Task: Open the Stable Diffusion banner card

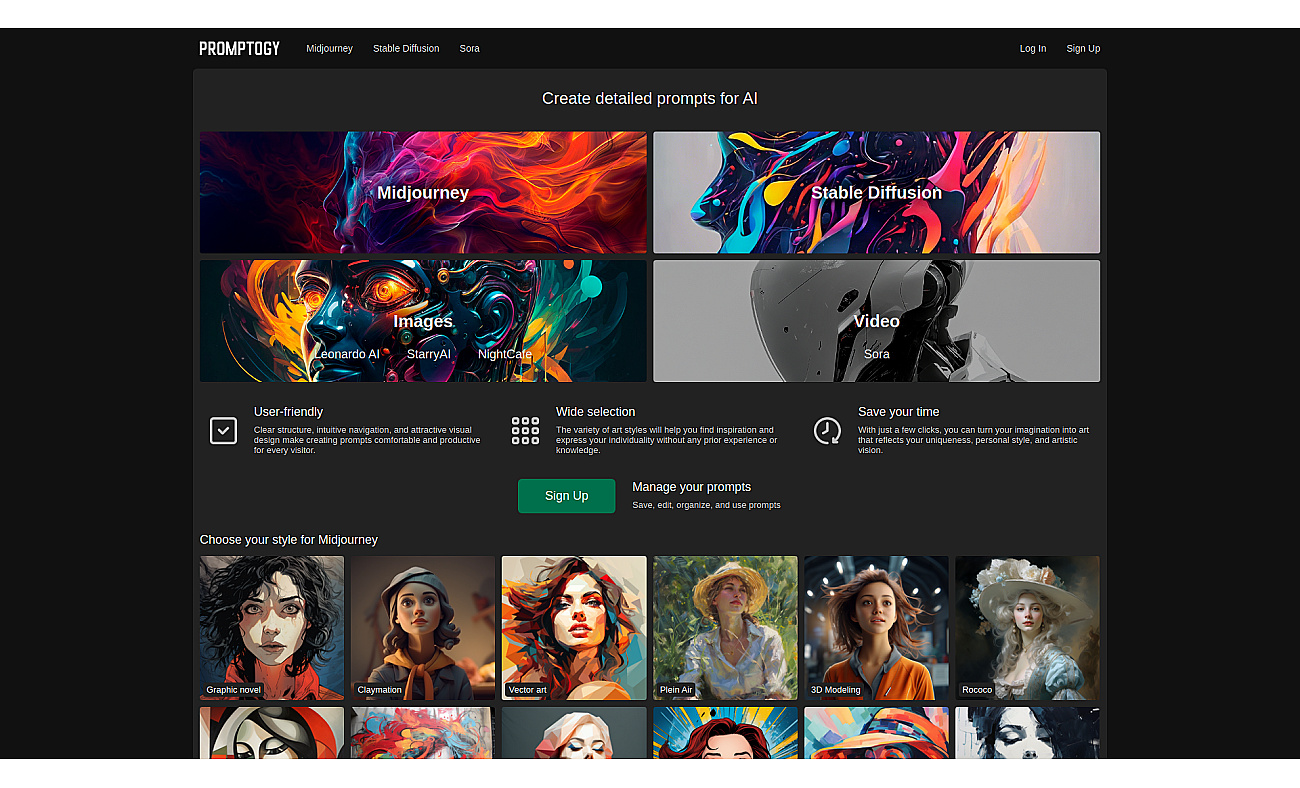Action: [x=876, y=192]
